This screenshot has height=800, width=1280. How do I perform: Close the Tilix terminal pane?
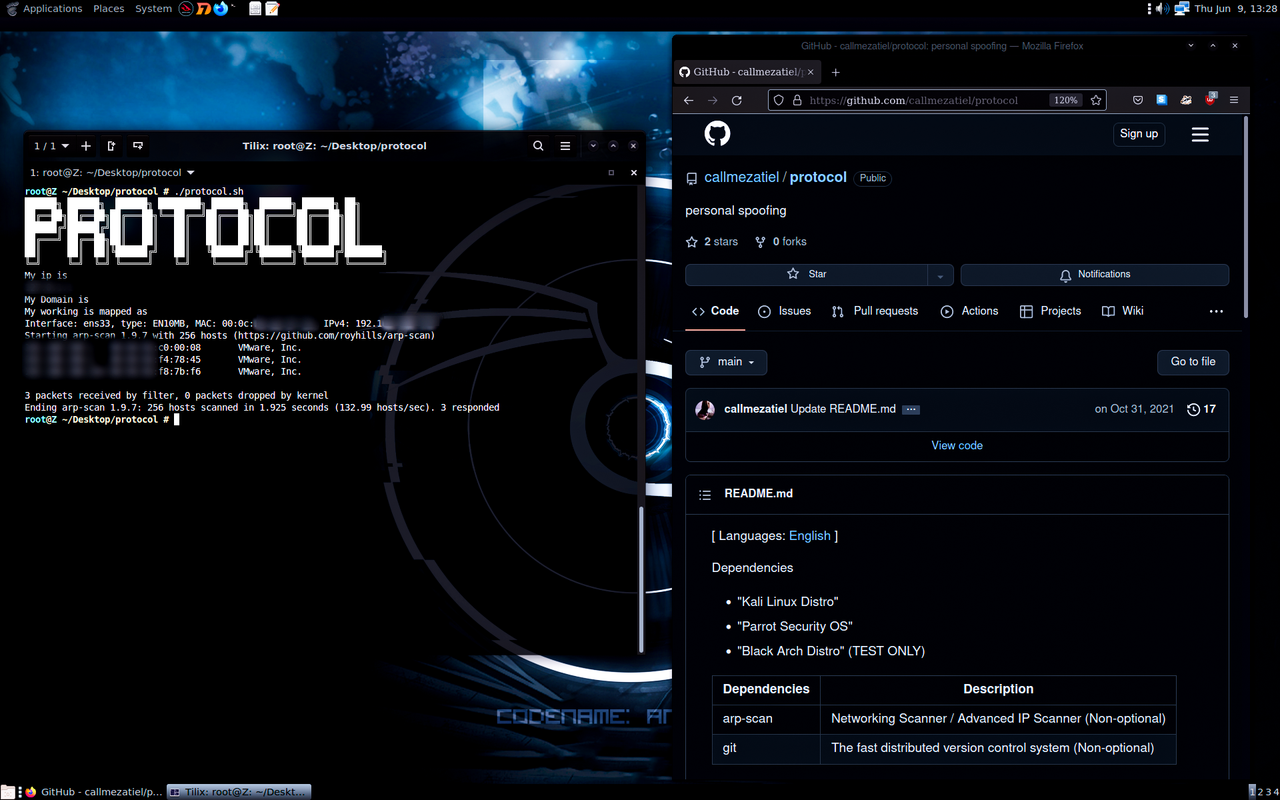(x=633, y=172)
